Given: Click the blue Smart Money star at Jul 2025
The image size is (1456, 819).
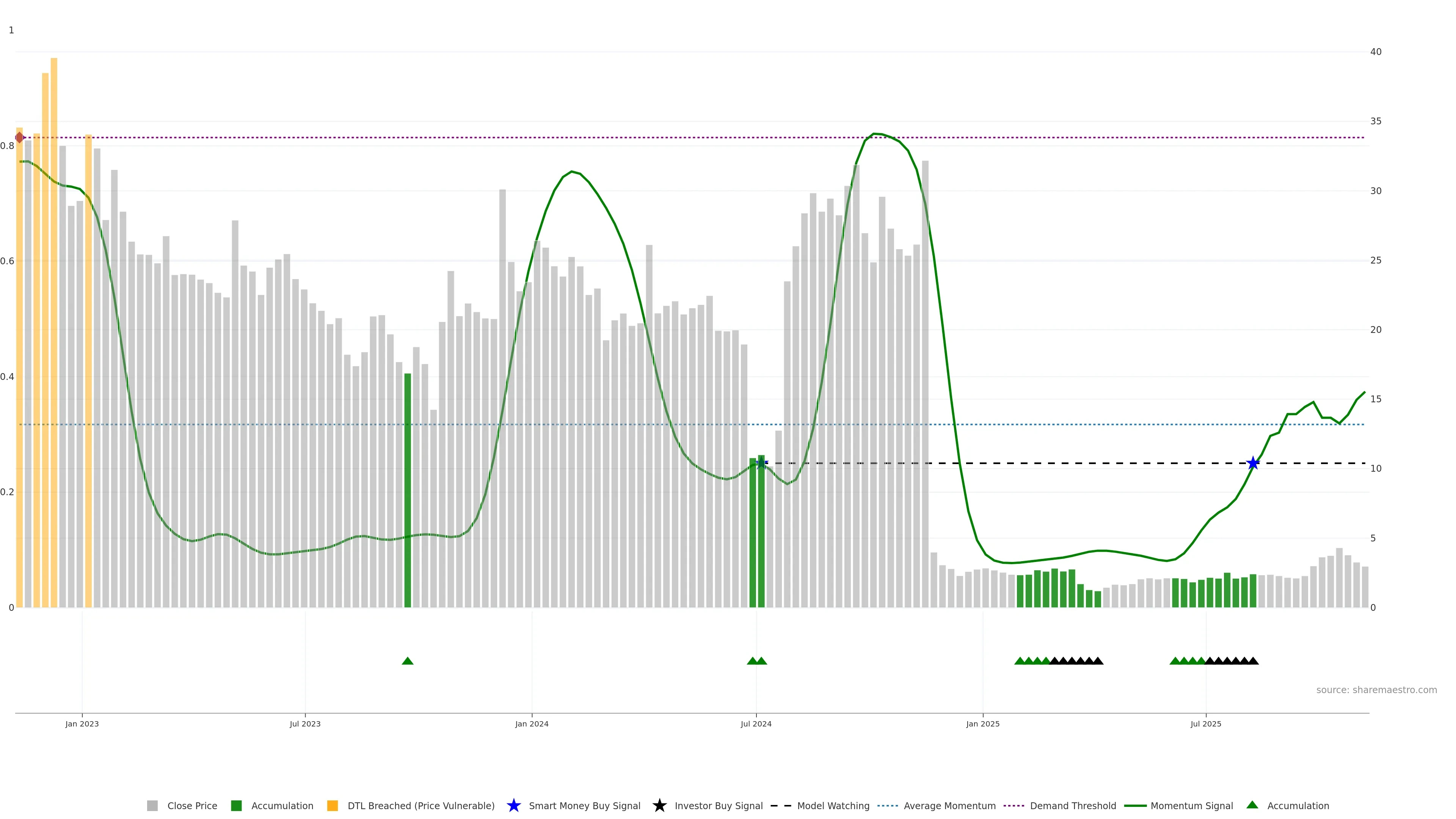Looking at the screenshot, I should 1253,463.
